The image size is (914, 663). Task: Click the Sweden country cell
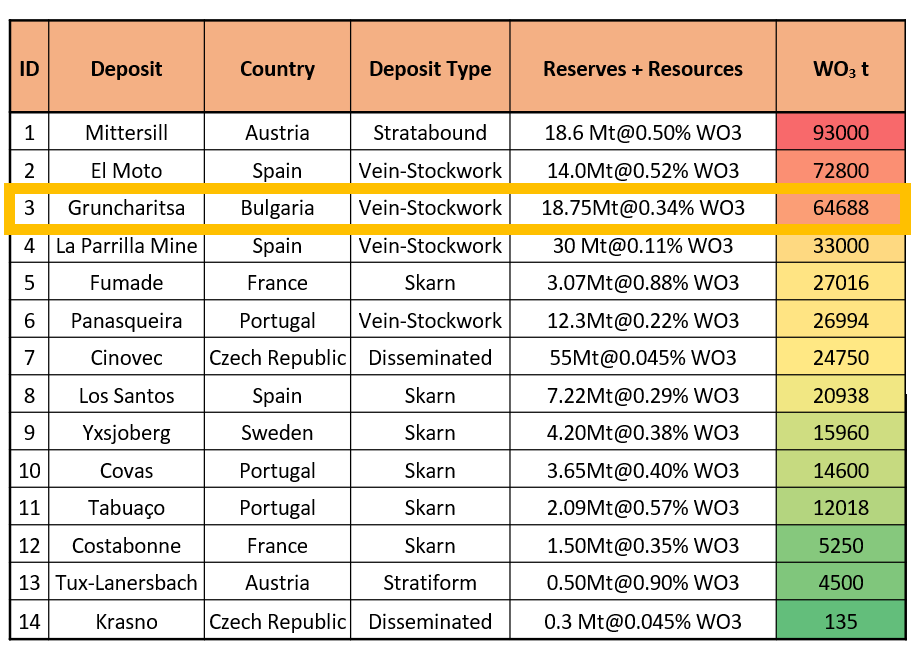[x=277, y=433]
